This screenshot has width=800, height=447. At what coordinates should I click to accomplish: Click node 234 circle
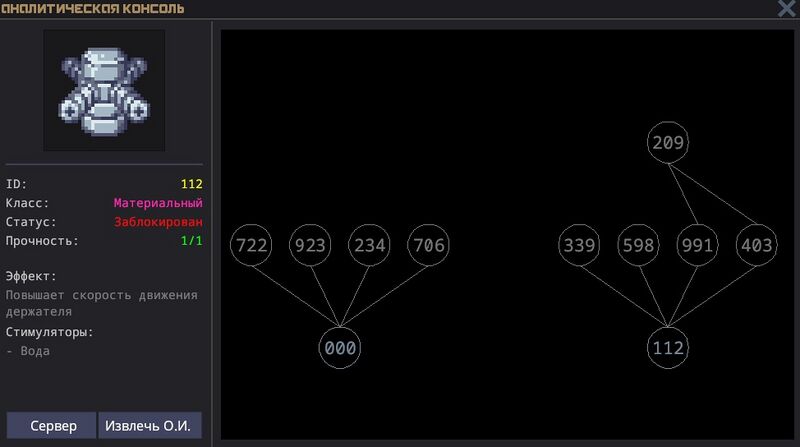click(369, 245)
